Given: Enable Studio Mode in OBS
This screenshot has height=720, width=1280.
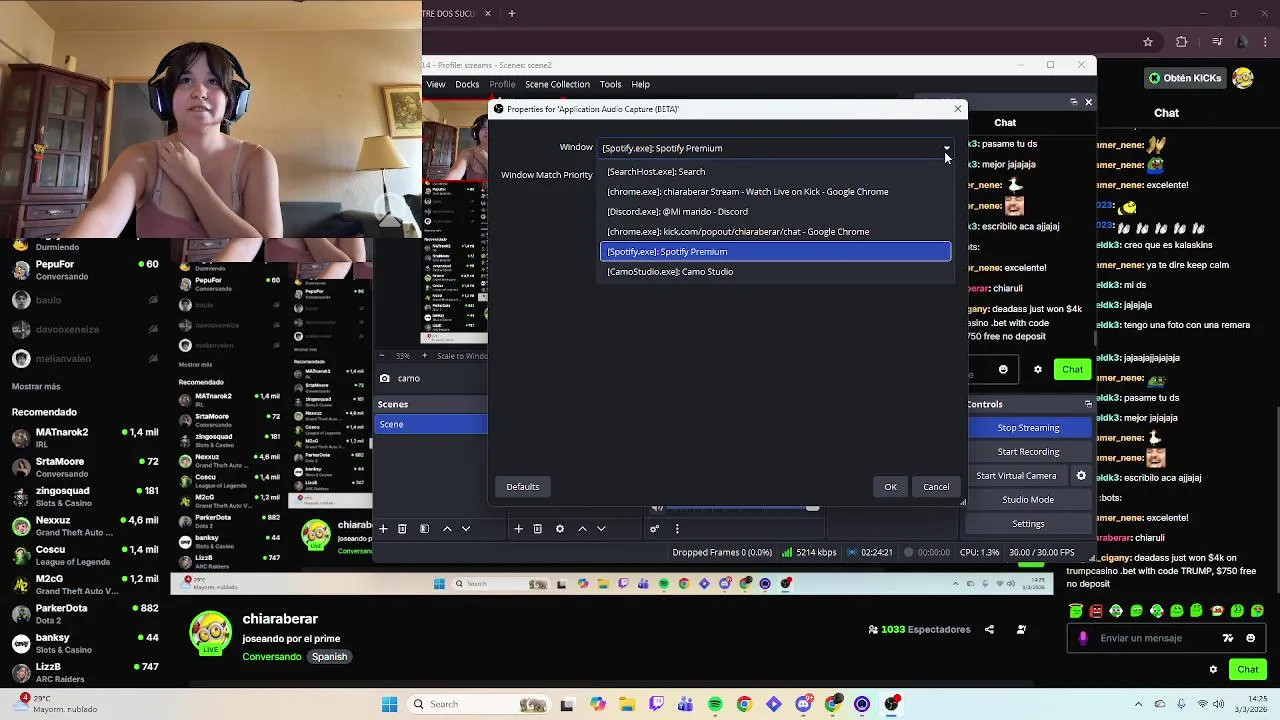Looking at the screenshot, I should [1028, 500].
